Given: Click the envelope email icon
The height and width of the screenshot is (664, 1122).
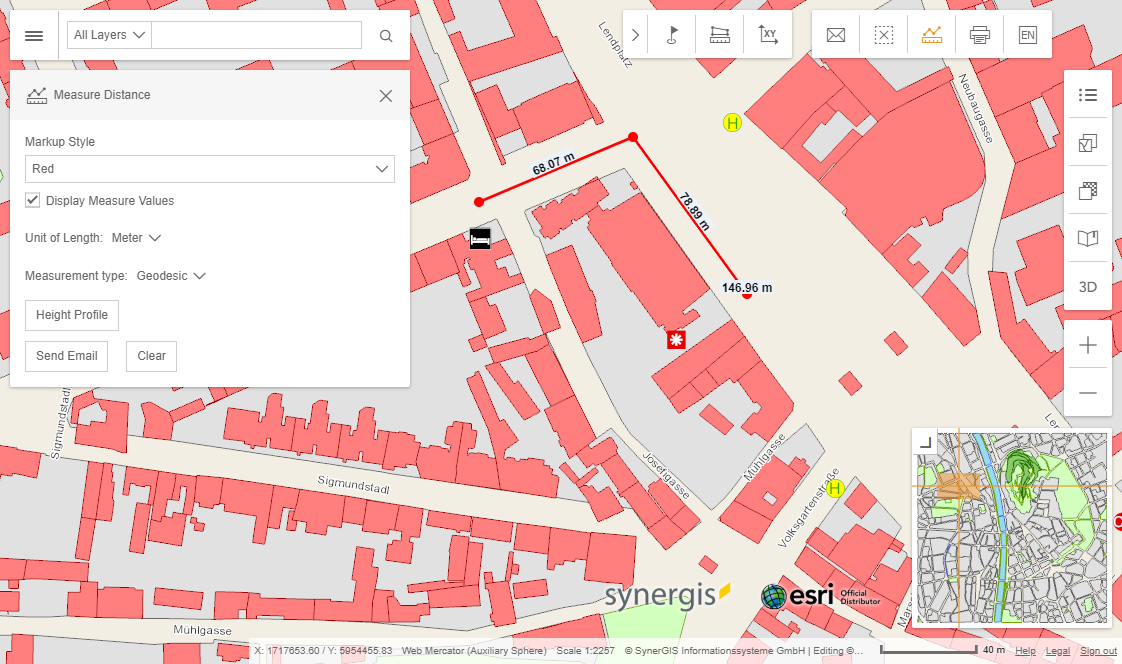Looking at the screenshot, I should (836, 35).
